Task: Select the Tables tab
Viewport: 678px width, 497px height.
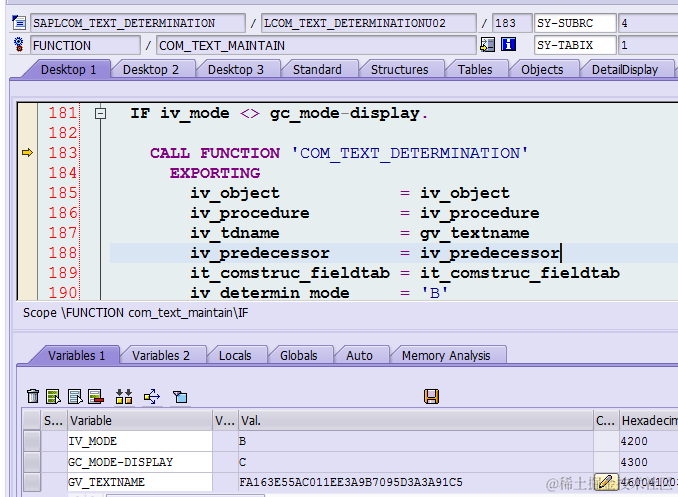Action: tap(475, 70)
